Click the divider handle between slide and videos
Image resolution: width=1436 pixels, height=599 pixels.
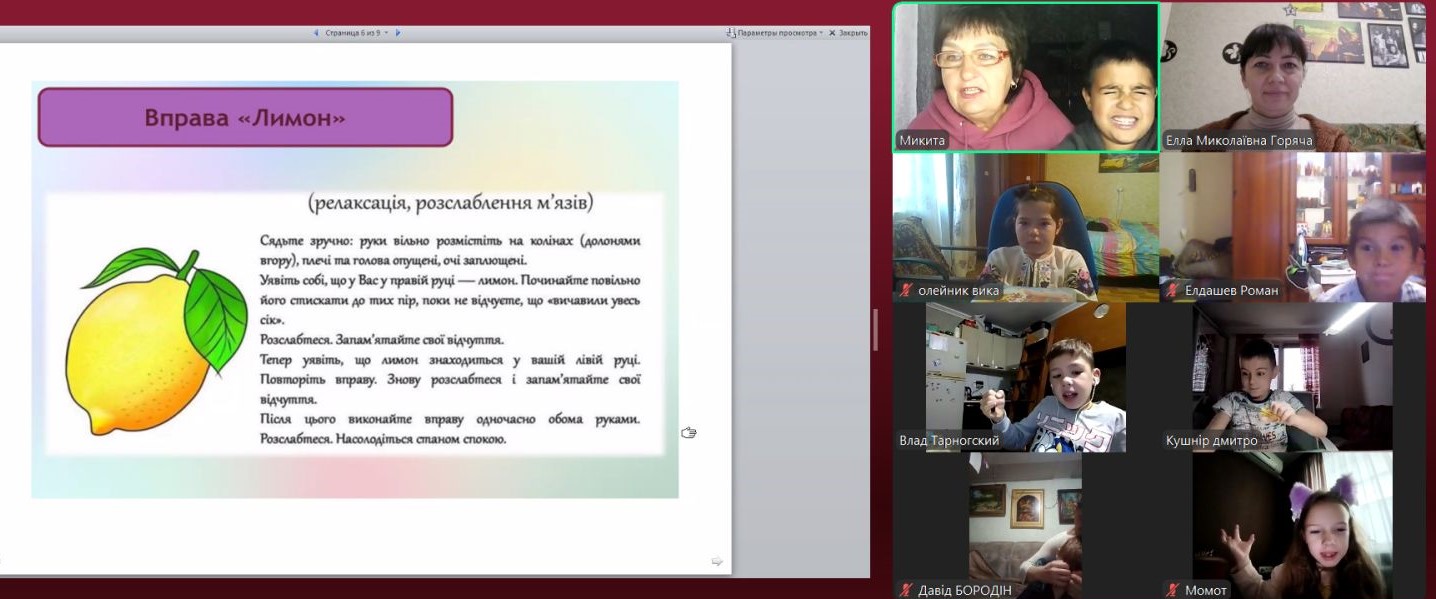[x=876, y=330]
